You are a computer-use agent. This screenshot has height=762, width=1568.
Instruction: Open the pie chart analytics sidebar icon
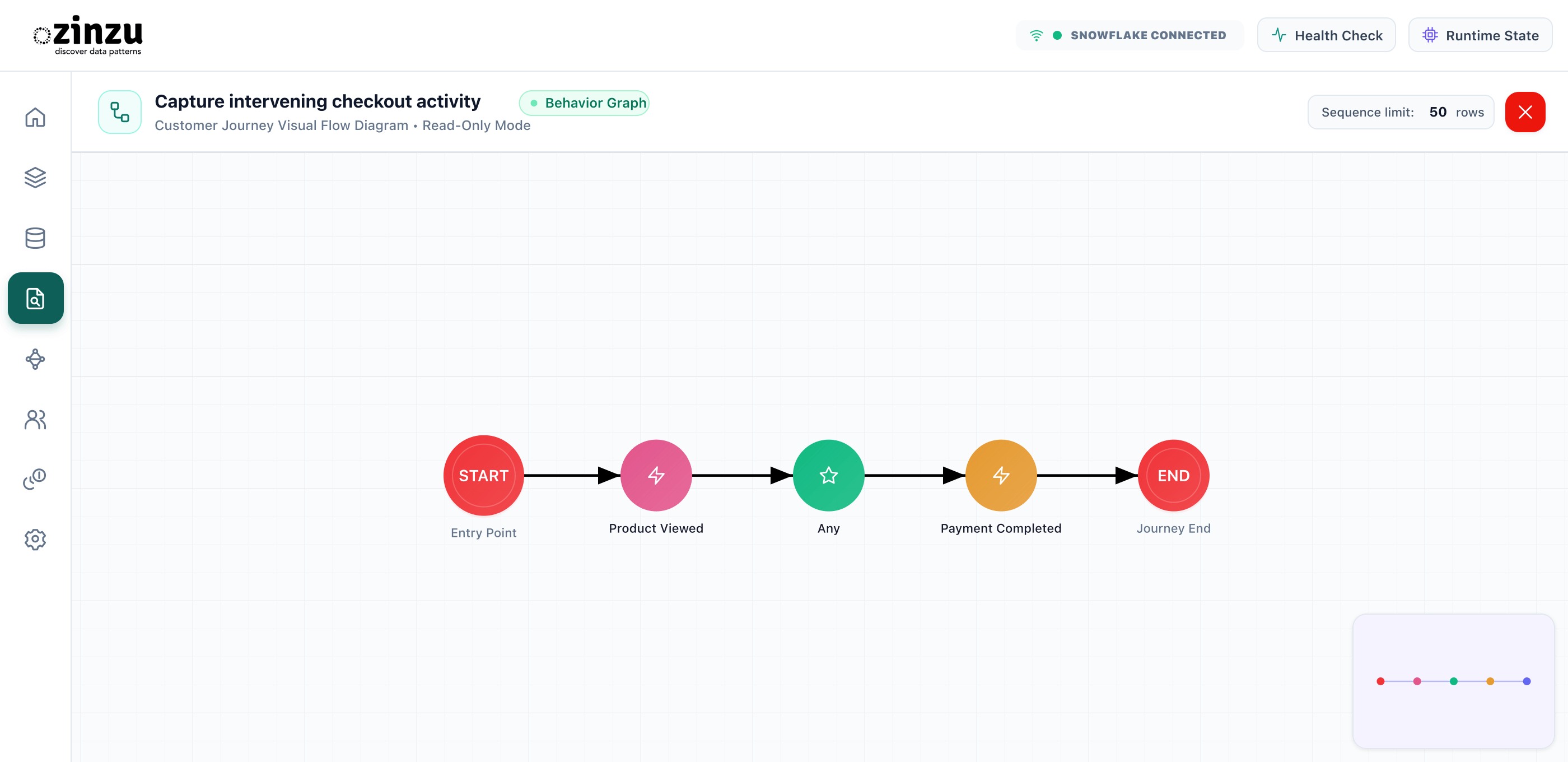pos(35,478)
